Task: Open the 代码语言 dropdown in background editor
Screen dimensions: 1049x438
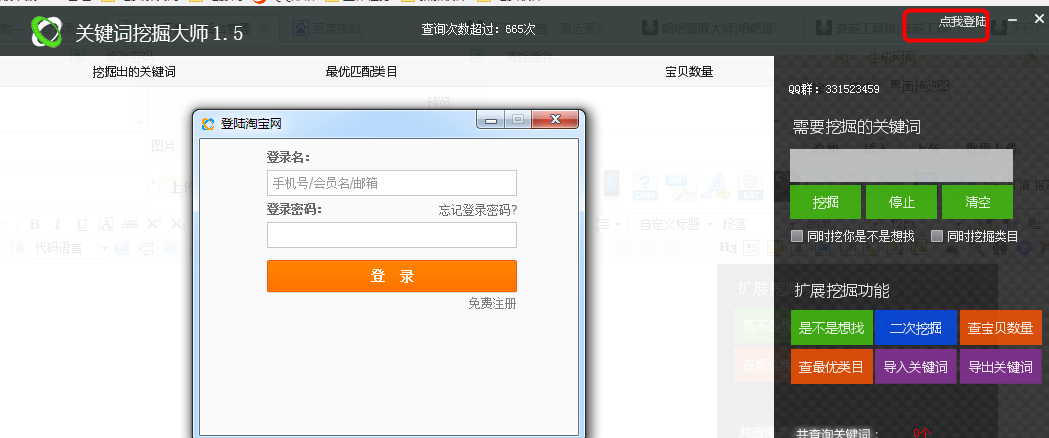Action: 68,249
